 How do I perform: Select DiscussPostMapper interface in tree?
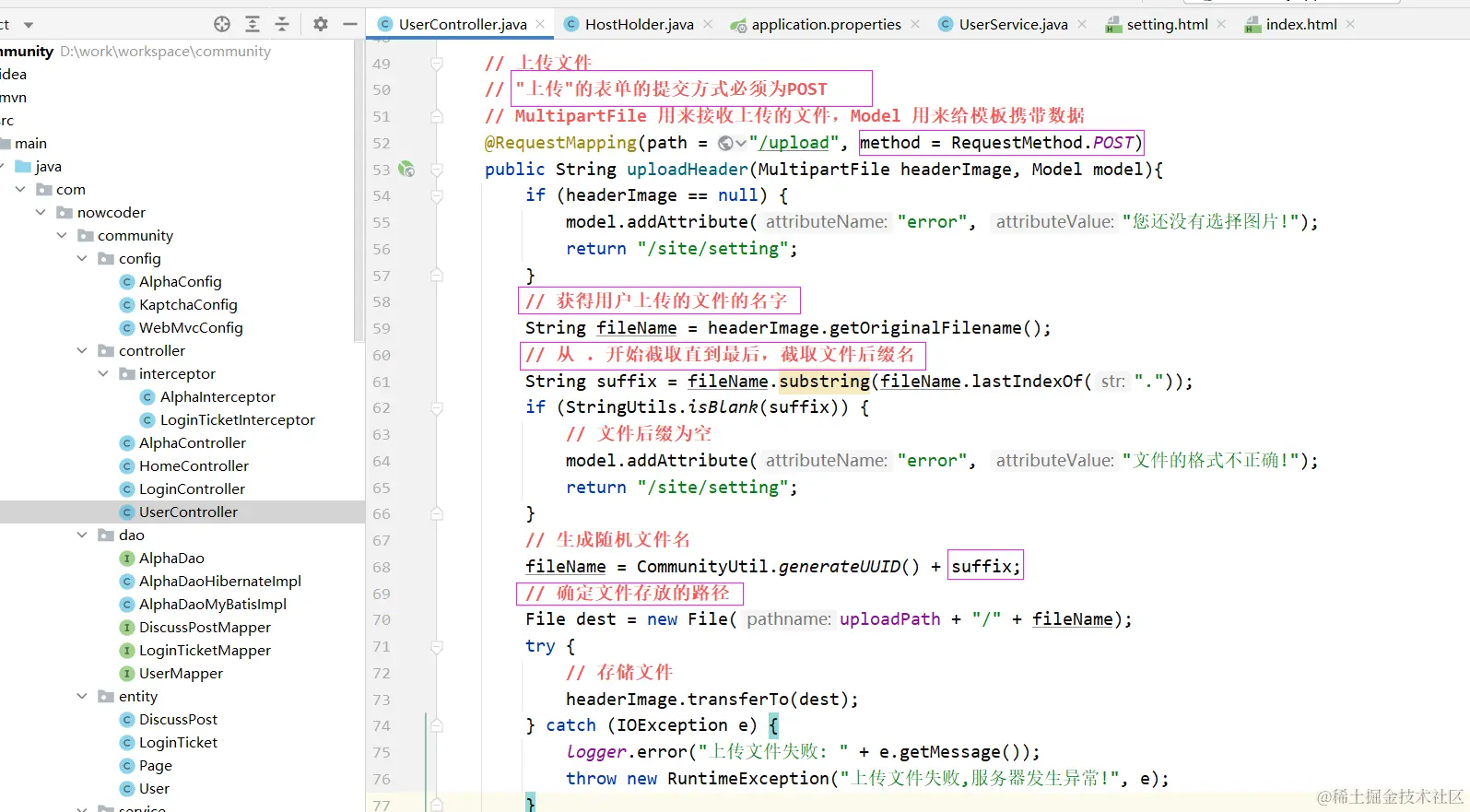pyautogui.click(x=205, y=627)
